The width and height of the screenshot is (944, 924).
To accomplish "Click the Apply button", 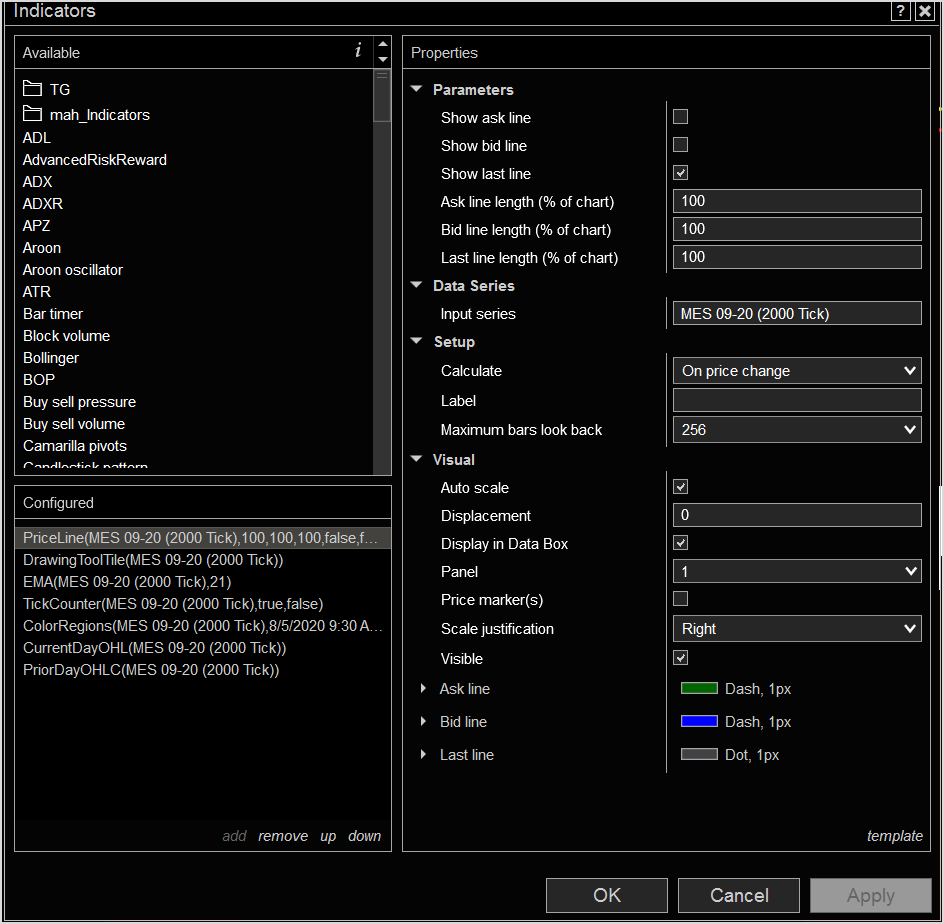I will (871, 896).
